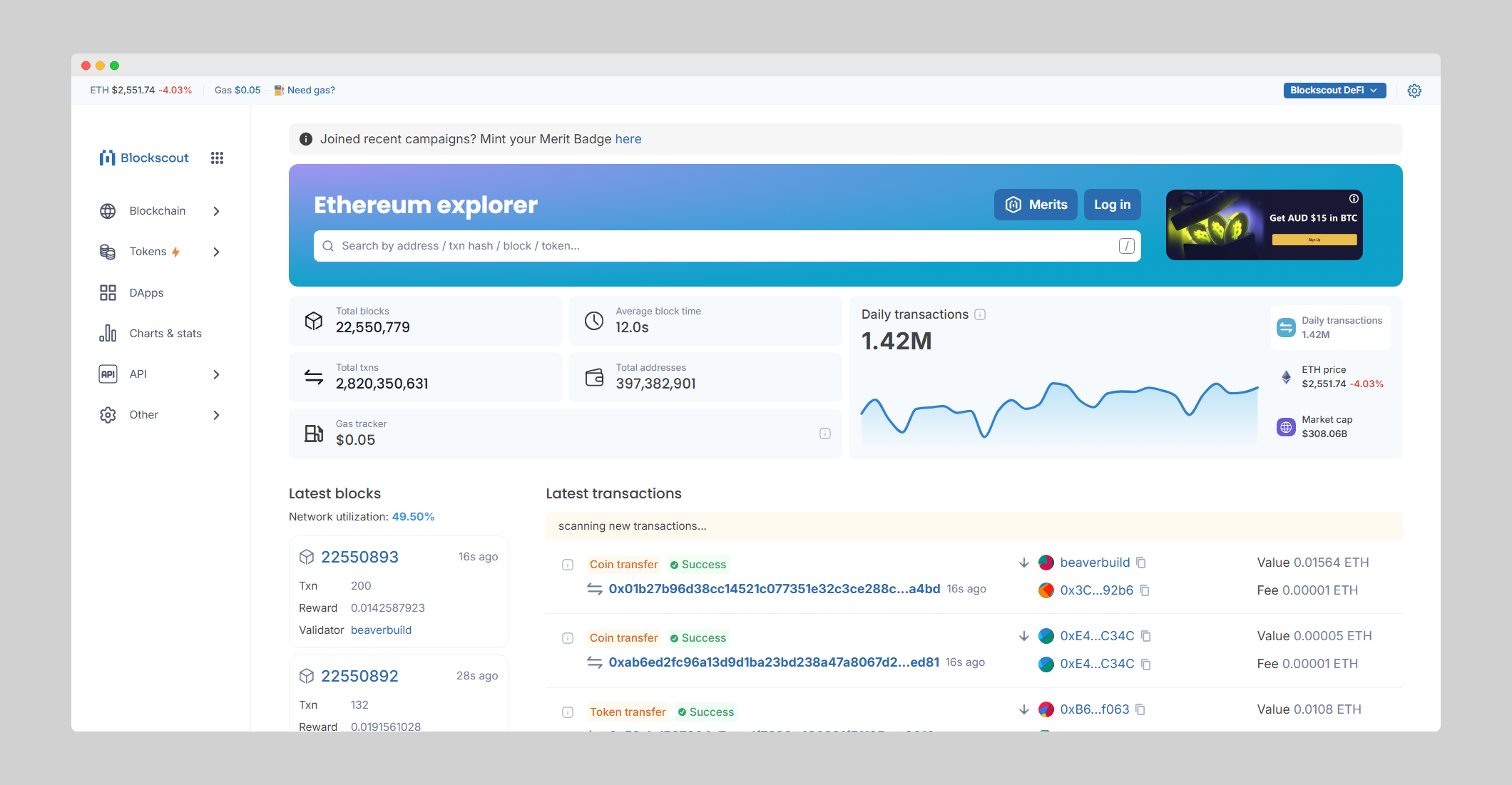
Task: Open details toggle for 0xab6ed2 transaction
Action: 568,638
